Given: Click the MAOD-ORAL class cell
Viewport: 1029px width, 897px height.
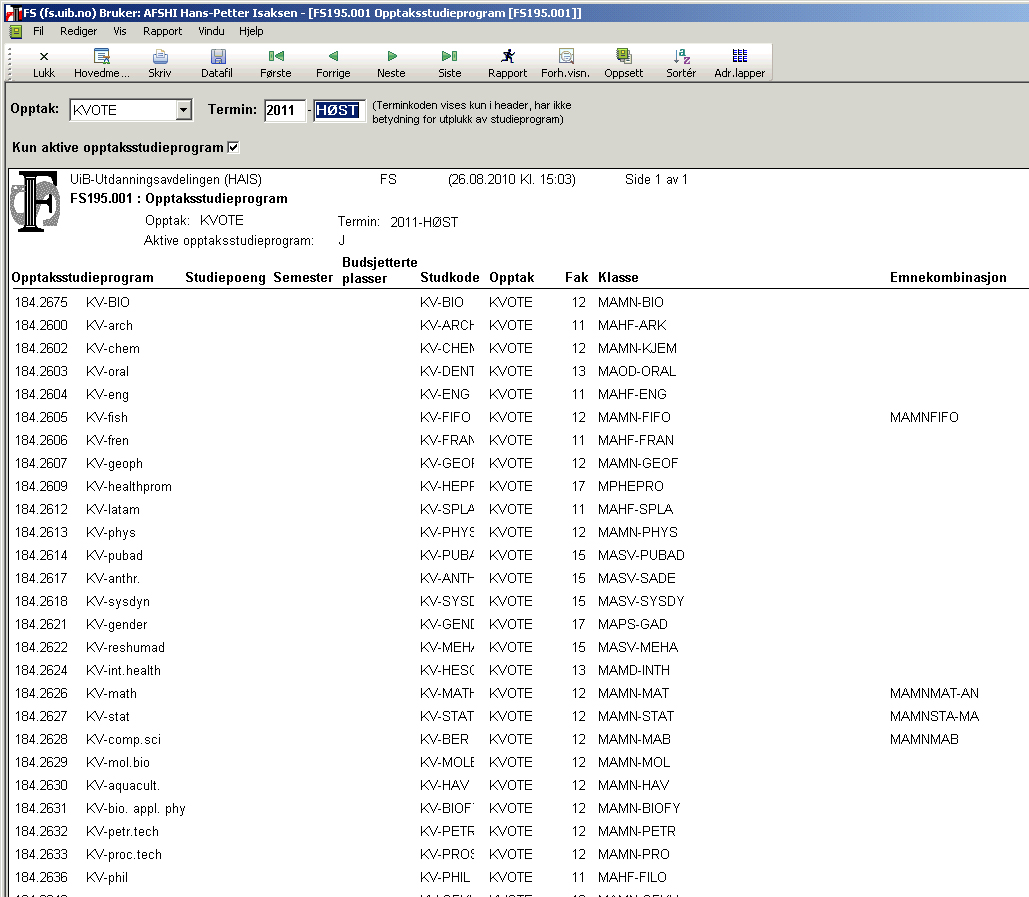Looking at the screenshot, I should click(x=637, y=371).
